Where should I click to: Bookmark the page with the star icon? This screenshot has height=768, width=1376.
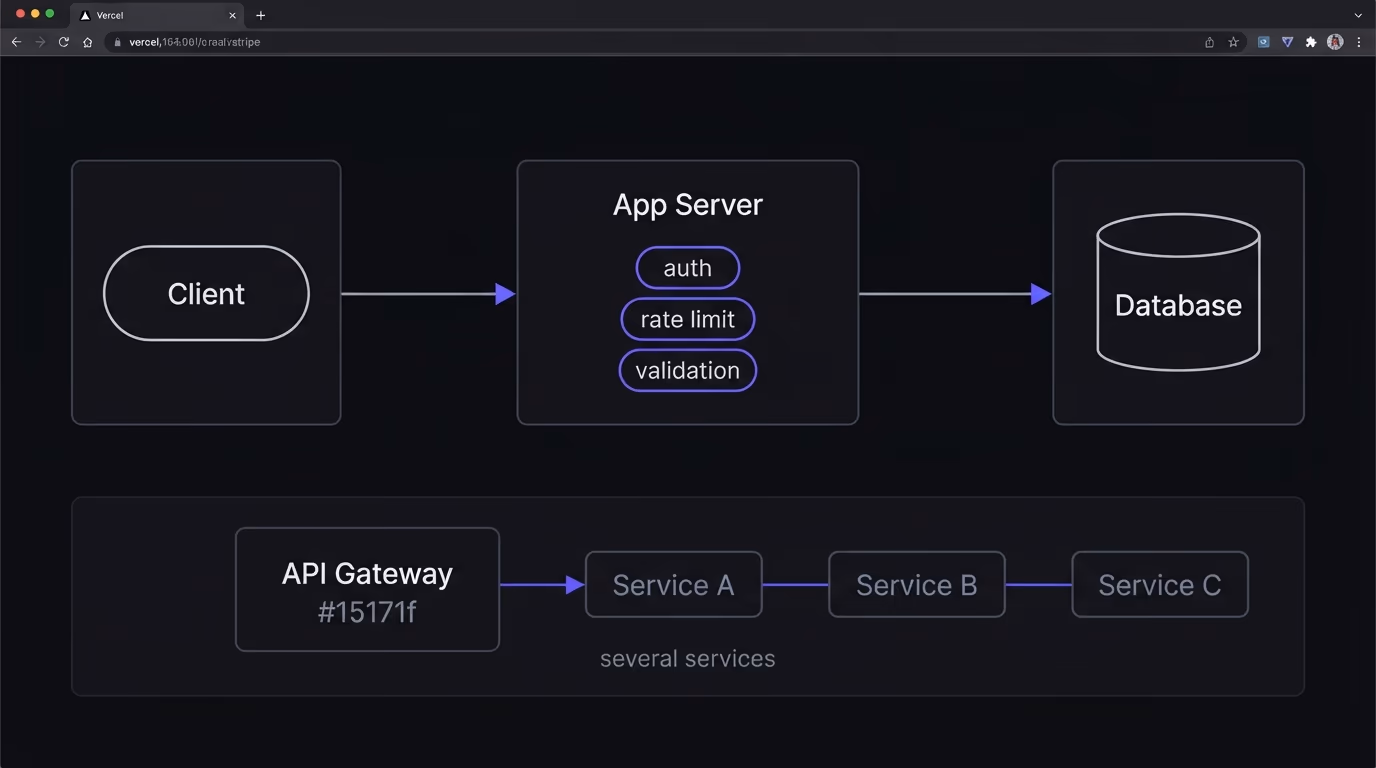pos(1233,42)
